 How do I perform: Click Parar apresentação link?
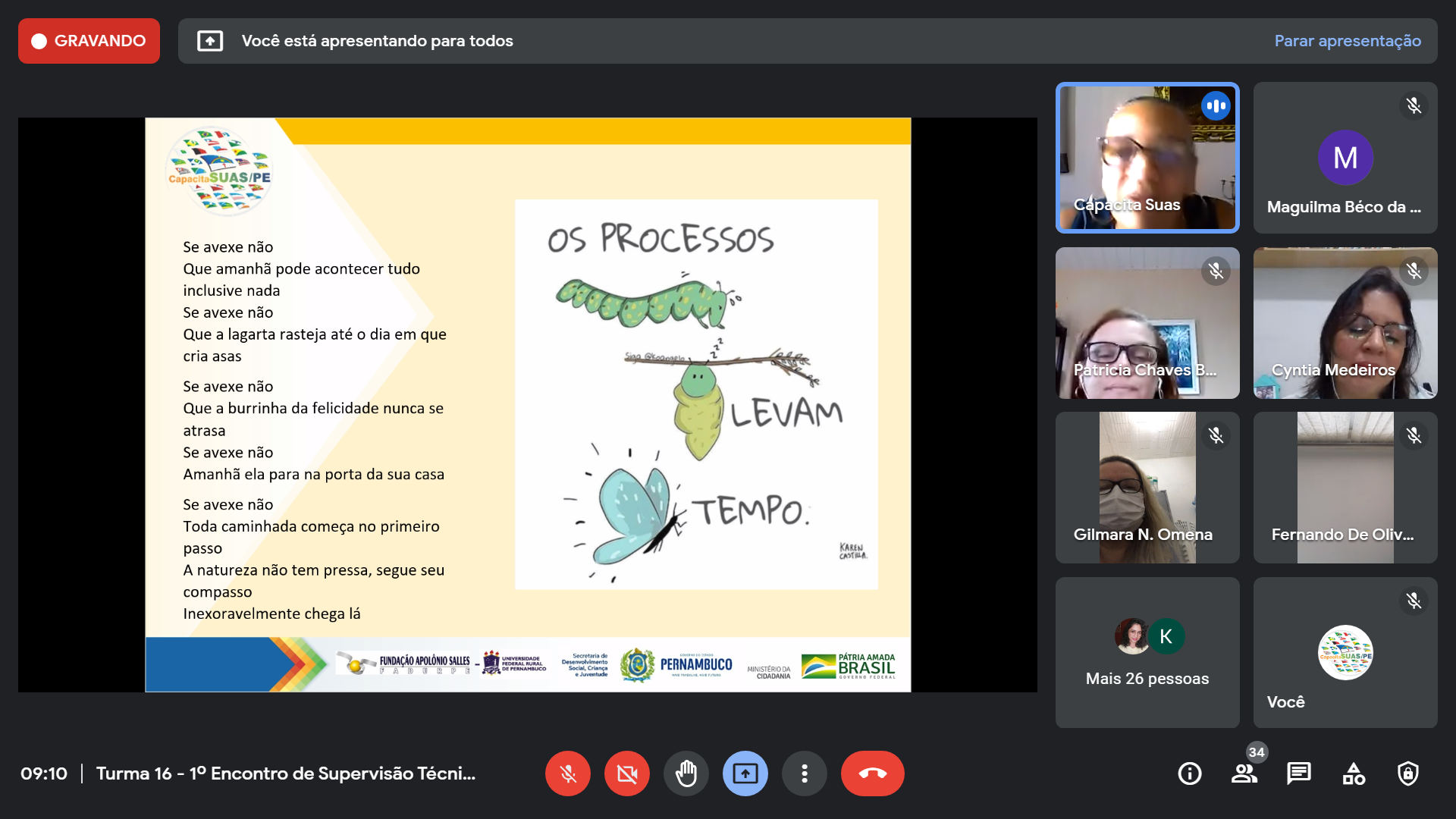coord(1348,41)
